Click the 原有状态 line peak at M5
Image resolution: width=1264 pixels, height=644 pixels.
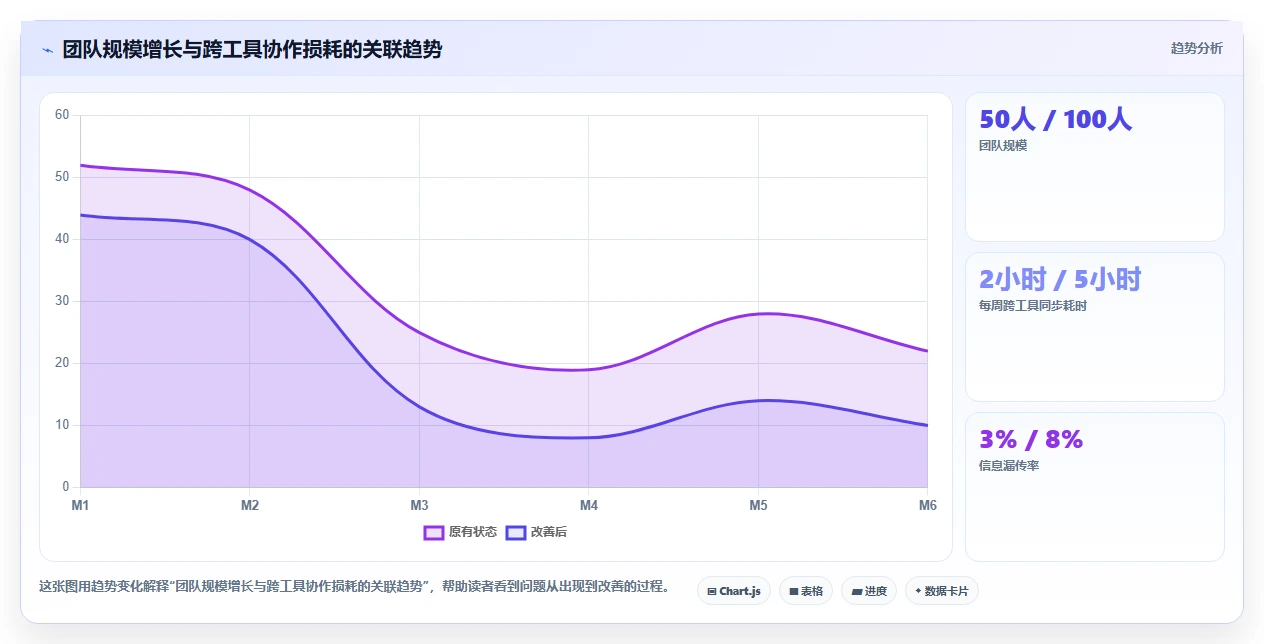(x=758, y=314)
